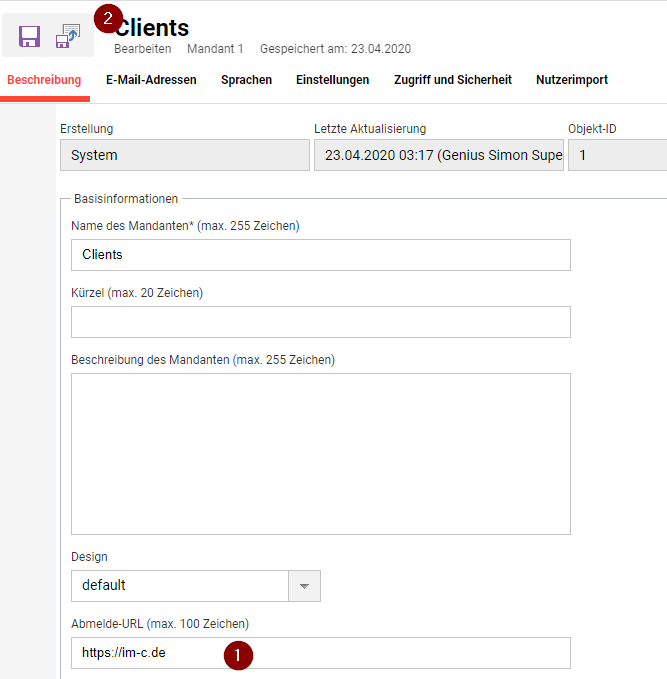Focus the Name des Mandanten field
Screen dimensions: 667x679
(320, 255)
